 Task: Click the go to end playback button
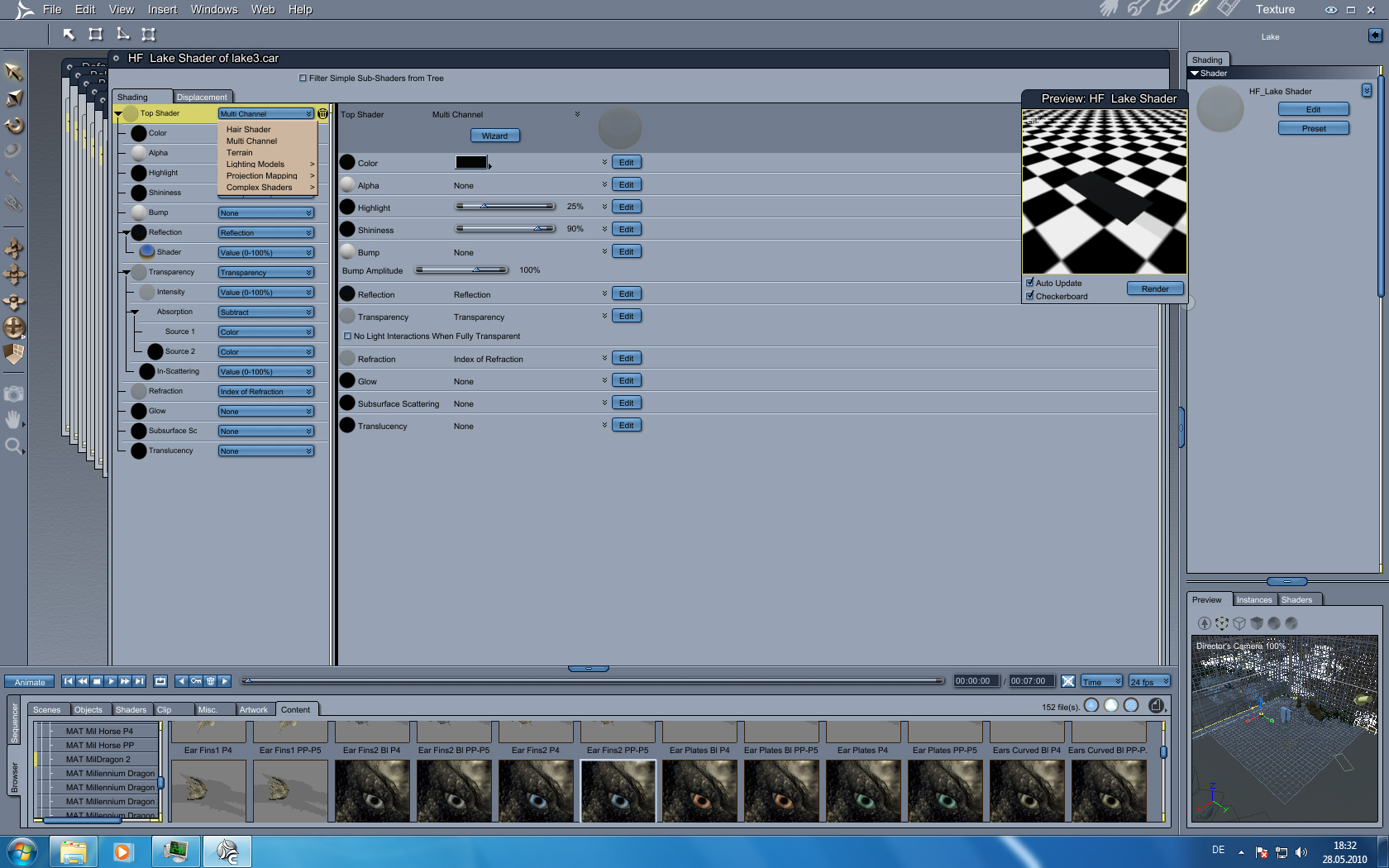[x=139, y=681]
